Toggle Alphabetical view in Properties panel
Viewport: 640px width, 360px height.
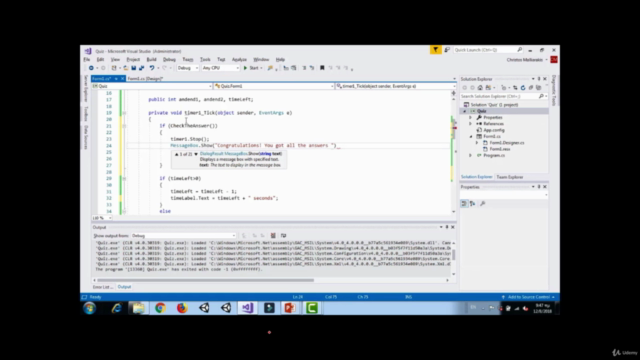(x=472, y=204)
